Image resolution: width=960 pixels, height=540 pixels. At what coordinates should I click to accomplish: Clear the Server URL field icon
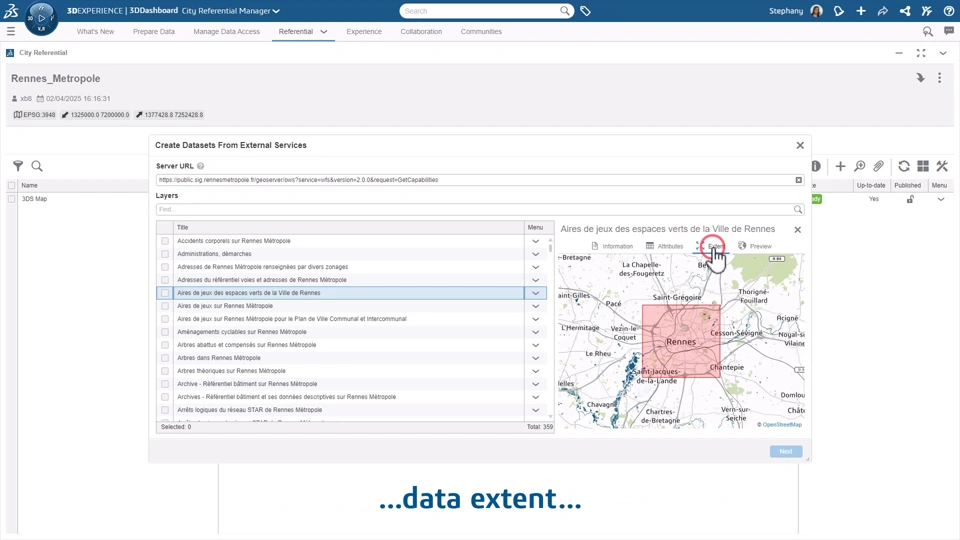[x=798, y=180]
